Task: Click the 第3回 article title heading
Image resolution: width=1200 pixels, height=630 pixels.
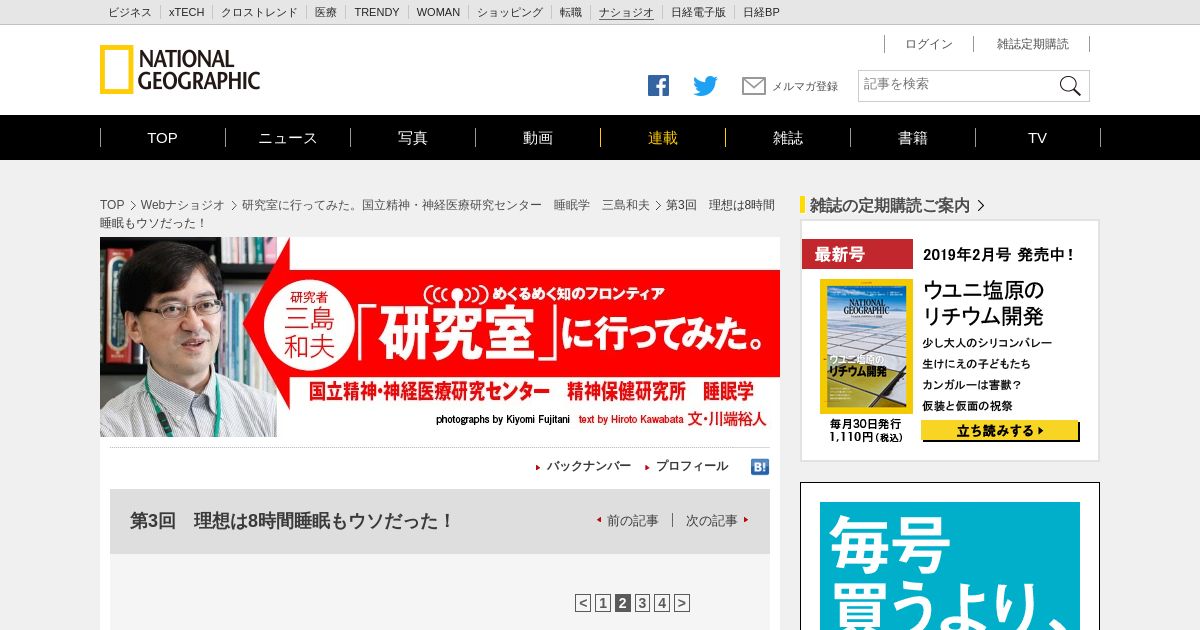Action: point(292,521)
